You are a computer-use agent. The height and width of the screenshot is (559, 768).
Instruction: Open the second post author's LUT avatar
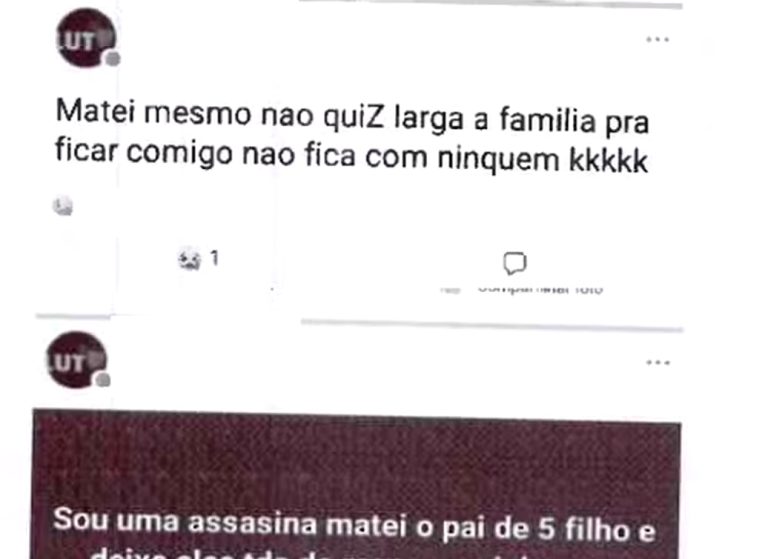pyautogui.click(x=77, y=360)
